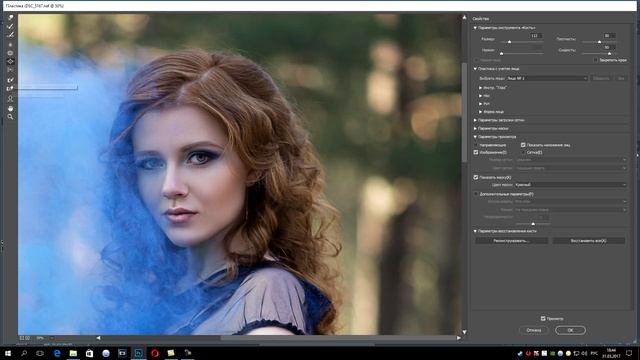Collapse the Brush Tool Options section
The image size is (640, 360).
click(475, 28)
